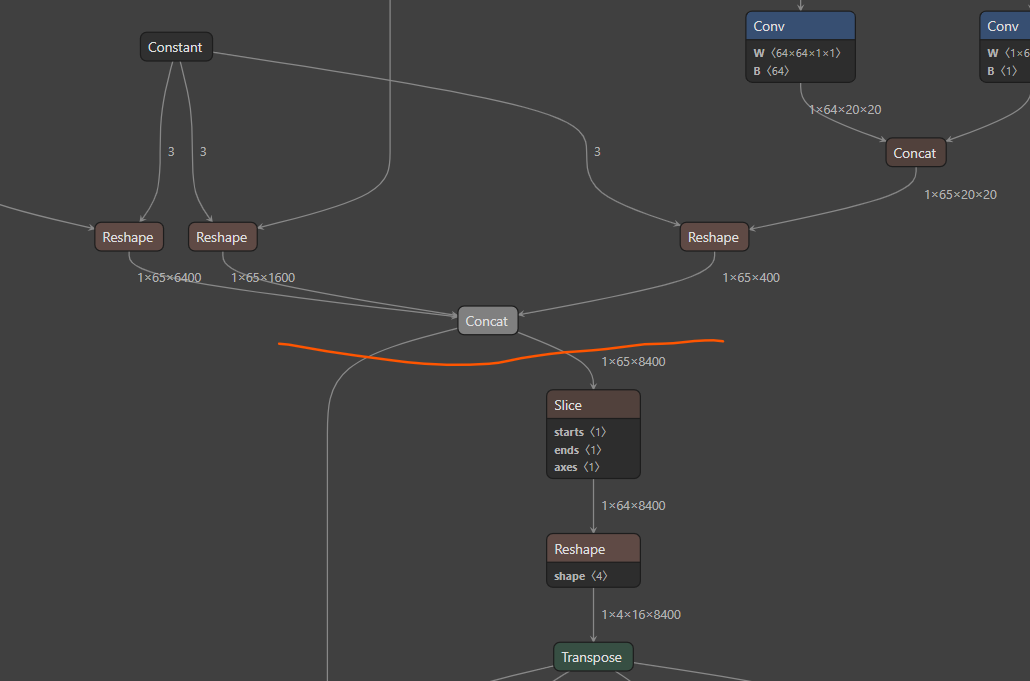This screenshot has height=681, width=1030.
Task: Click the 1×65×8400 edge label
Action: coord(633,362)
